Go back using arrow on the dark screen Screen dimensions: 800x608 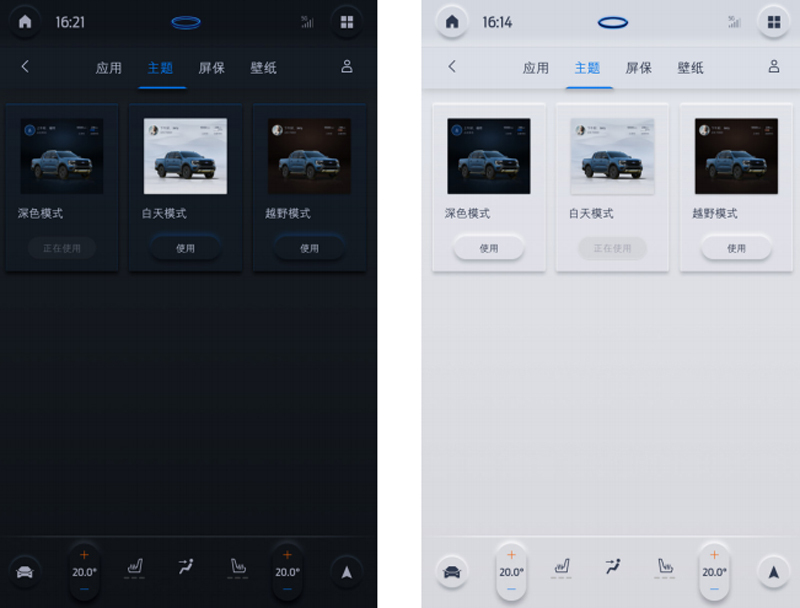tap(25, 67)
